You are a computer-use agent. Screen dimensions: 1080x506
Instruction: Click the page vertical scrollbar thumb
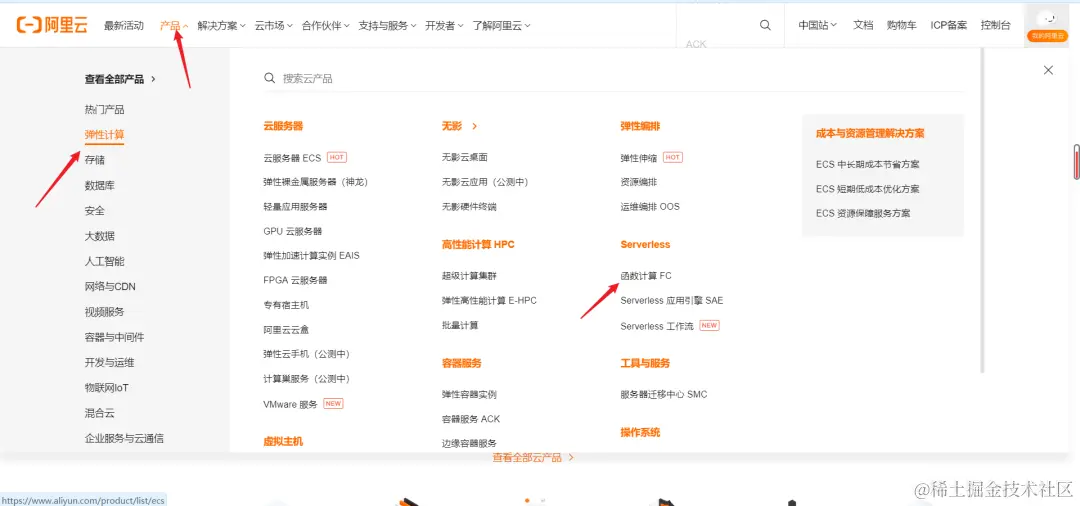tap(1076, 160)
